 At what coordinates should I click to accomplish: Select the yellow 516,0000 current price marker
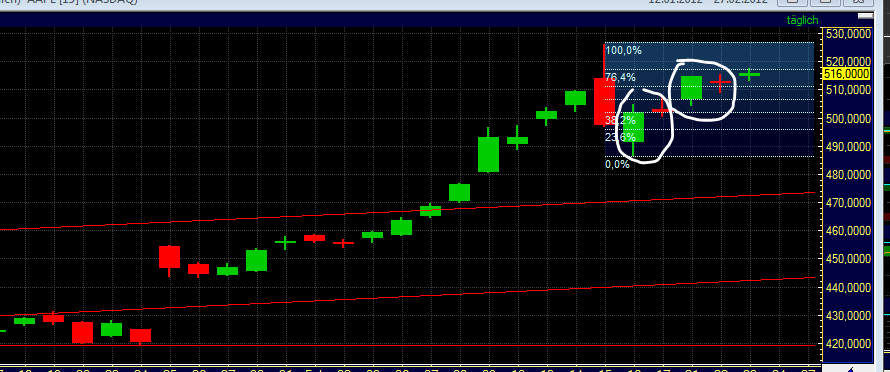(x=846, y=74)
